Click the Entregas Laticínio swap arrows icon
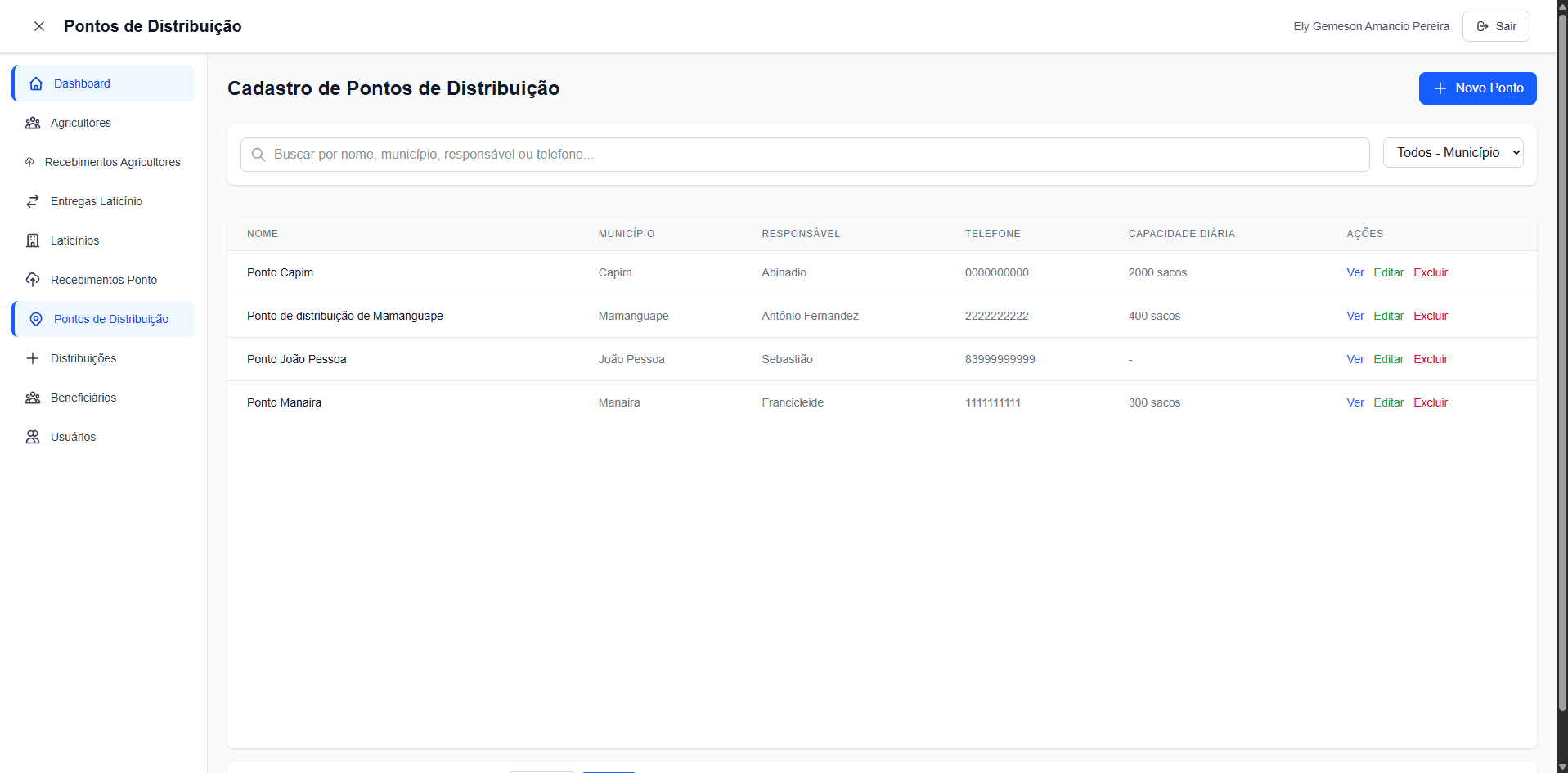The image size is (1568, 773). pos(33,201)
